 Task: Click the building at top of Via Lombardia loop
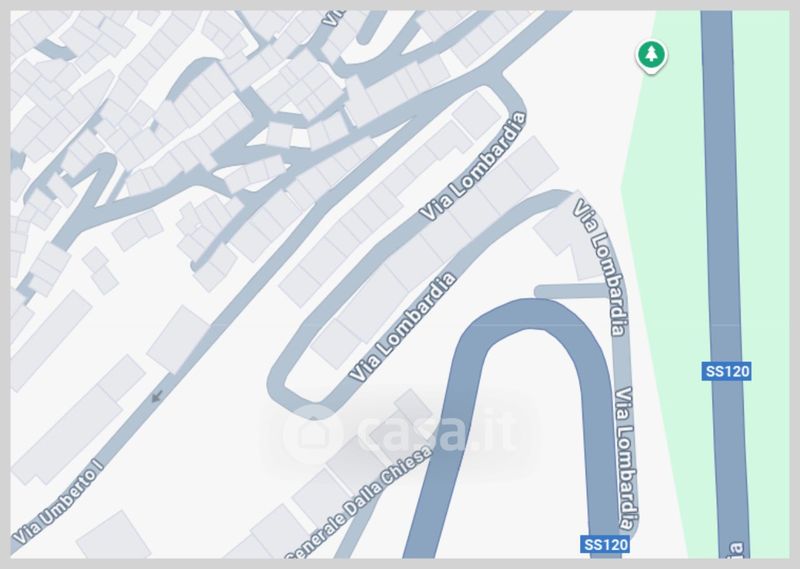coord(477,116)
